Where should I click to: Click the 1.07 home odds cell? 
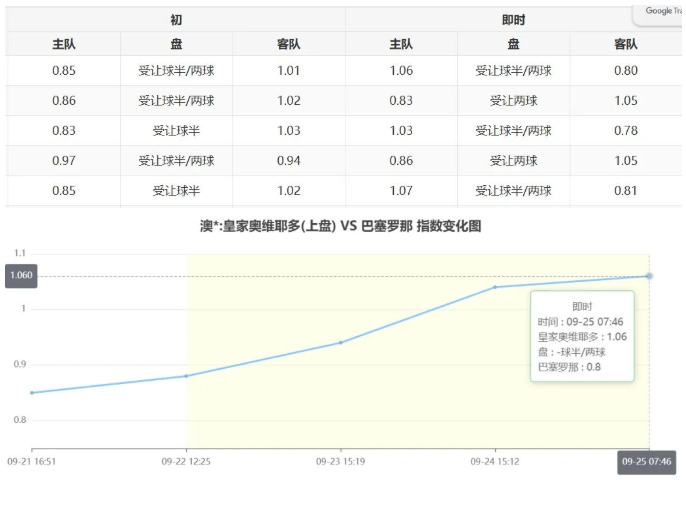tap(401, 191)
